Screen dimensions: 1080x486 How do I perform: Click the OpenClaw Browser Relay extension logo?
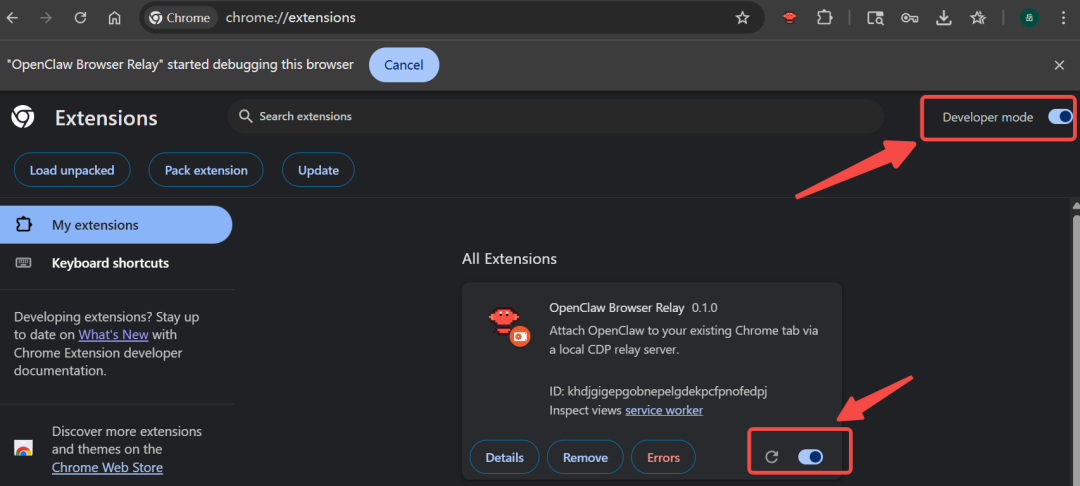tap(508, 326)
